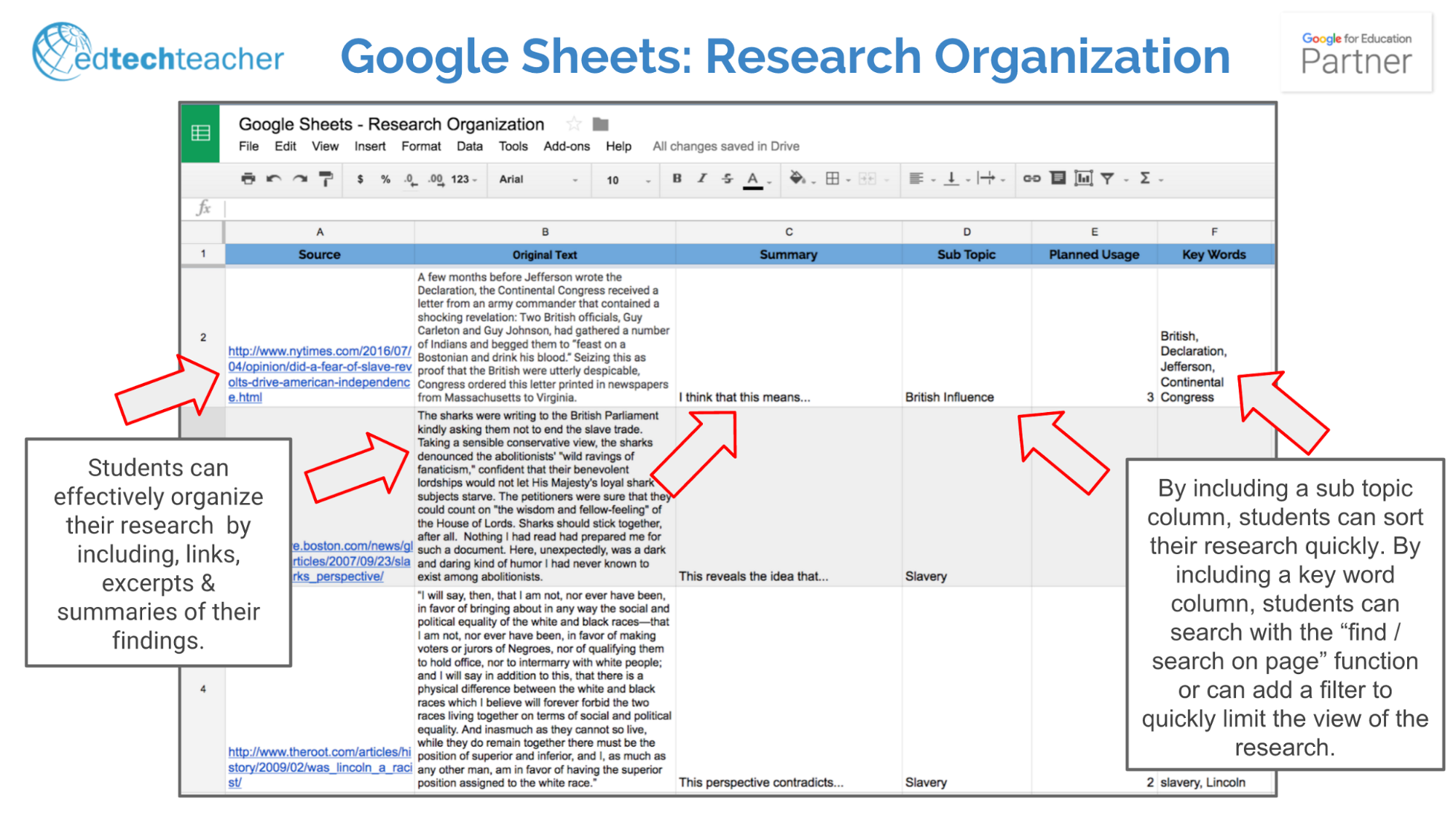Open the Data menu
The height and width of the screenshot is (819, 1456).
point(470,146)
